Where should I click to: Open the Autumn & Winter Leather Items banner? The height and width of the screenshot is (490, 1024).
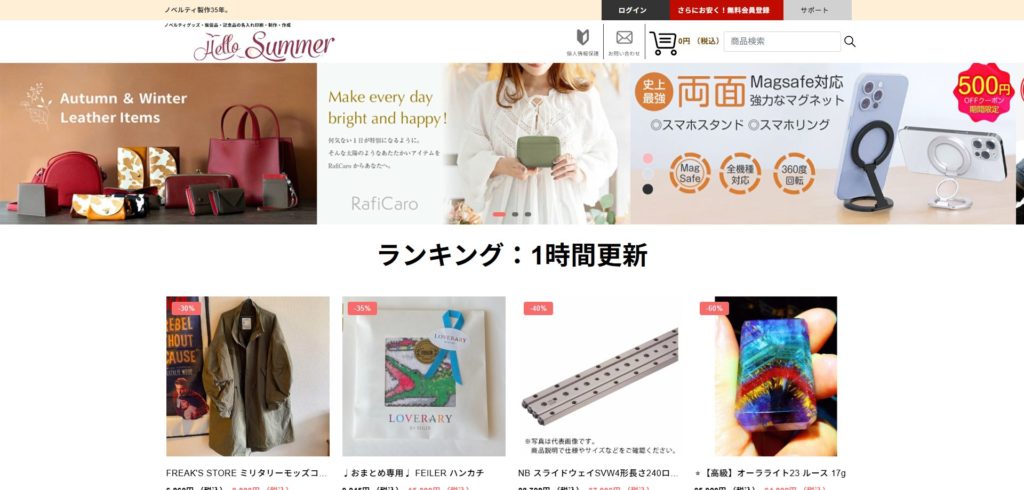point(159,144)
